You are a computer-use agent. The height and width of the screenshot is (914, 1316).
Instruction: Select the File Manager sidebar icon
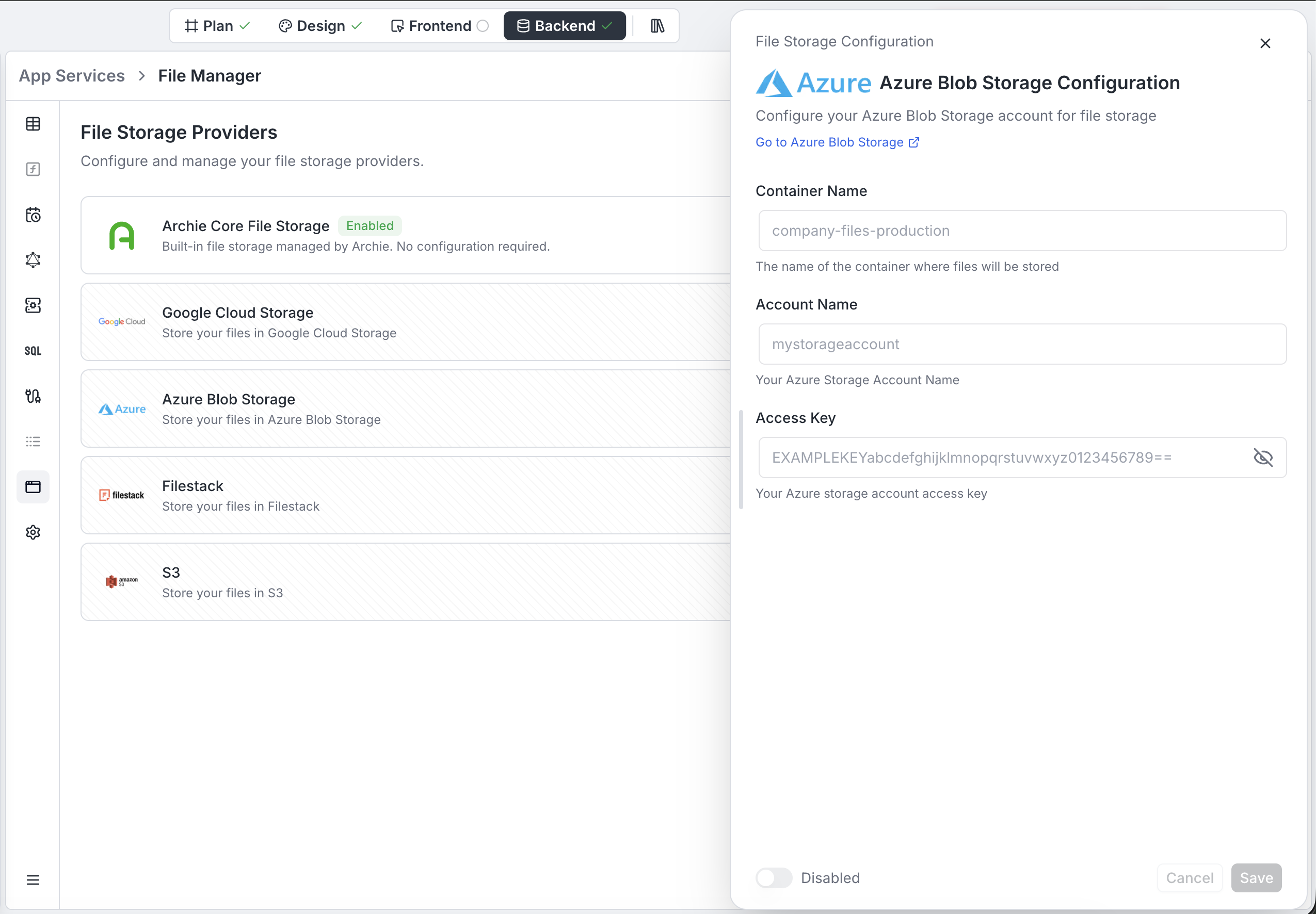coord(33,487)
